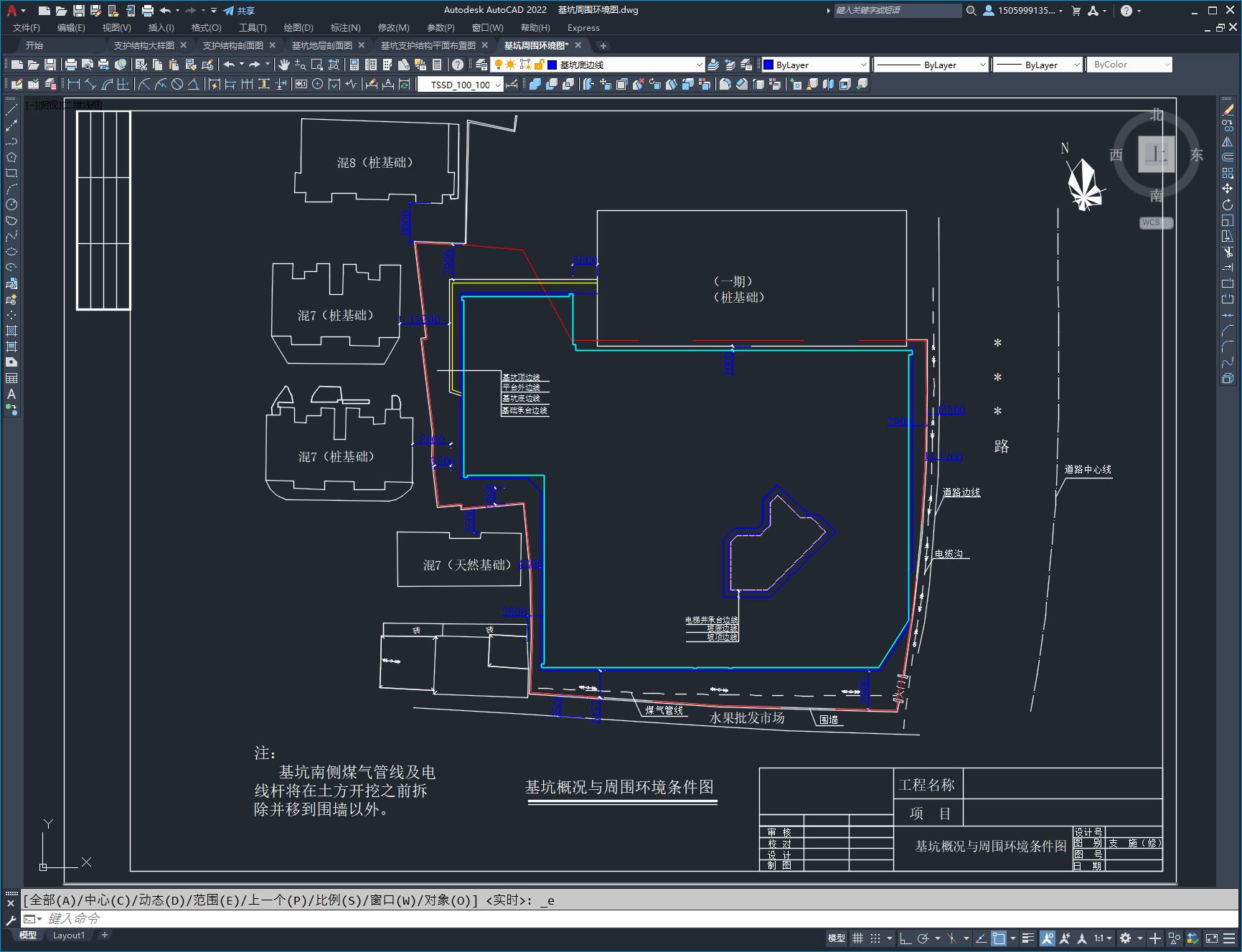Viewport: 1242px width, 952px height.
Task: Click the Autodesk App Store cart icon
Action: (x=1076, y=11)
